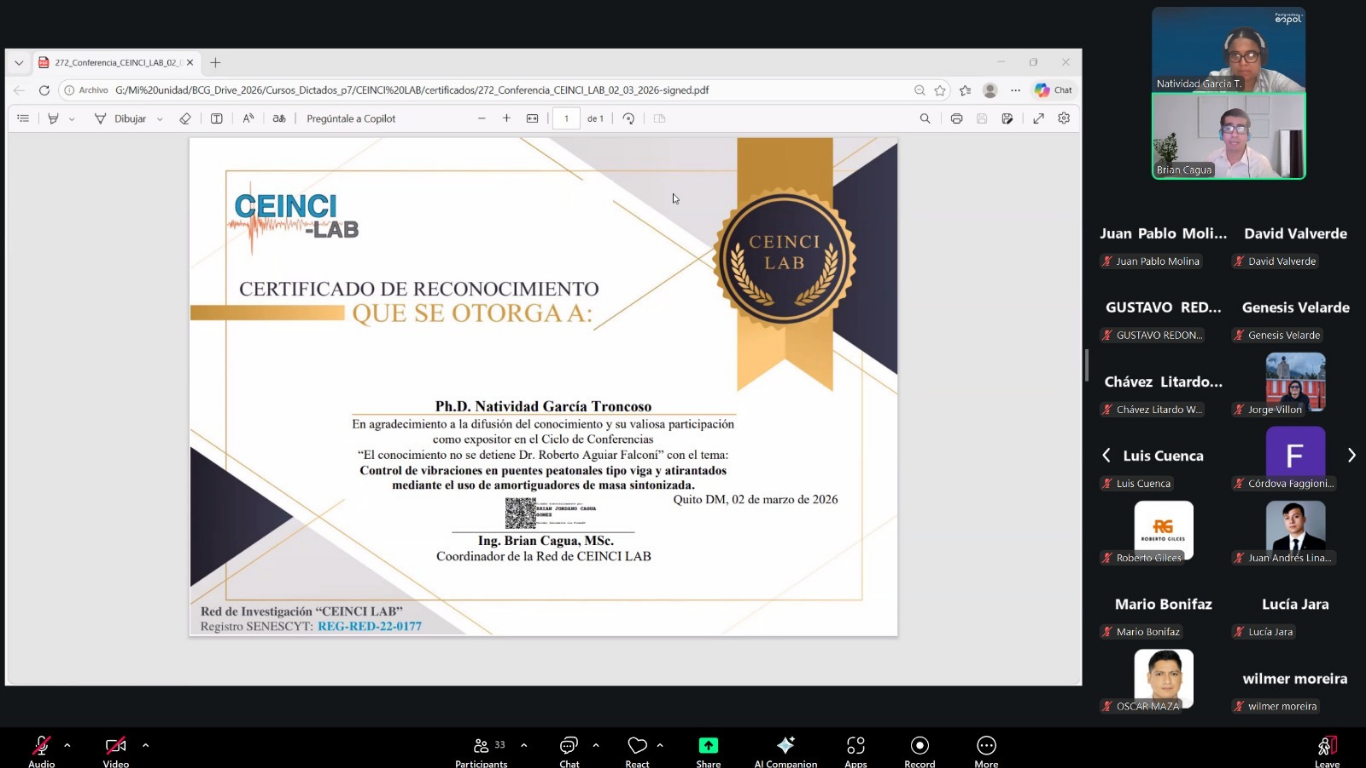Show next page of participant gallery

pos(1351,456)
